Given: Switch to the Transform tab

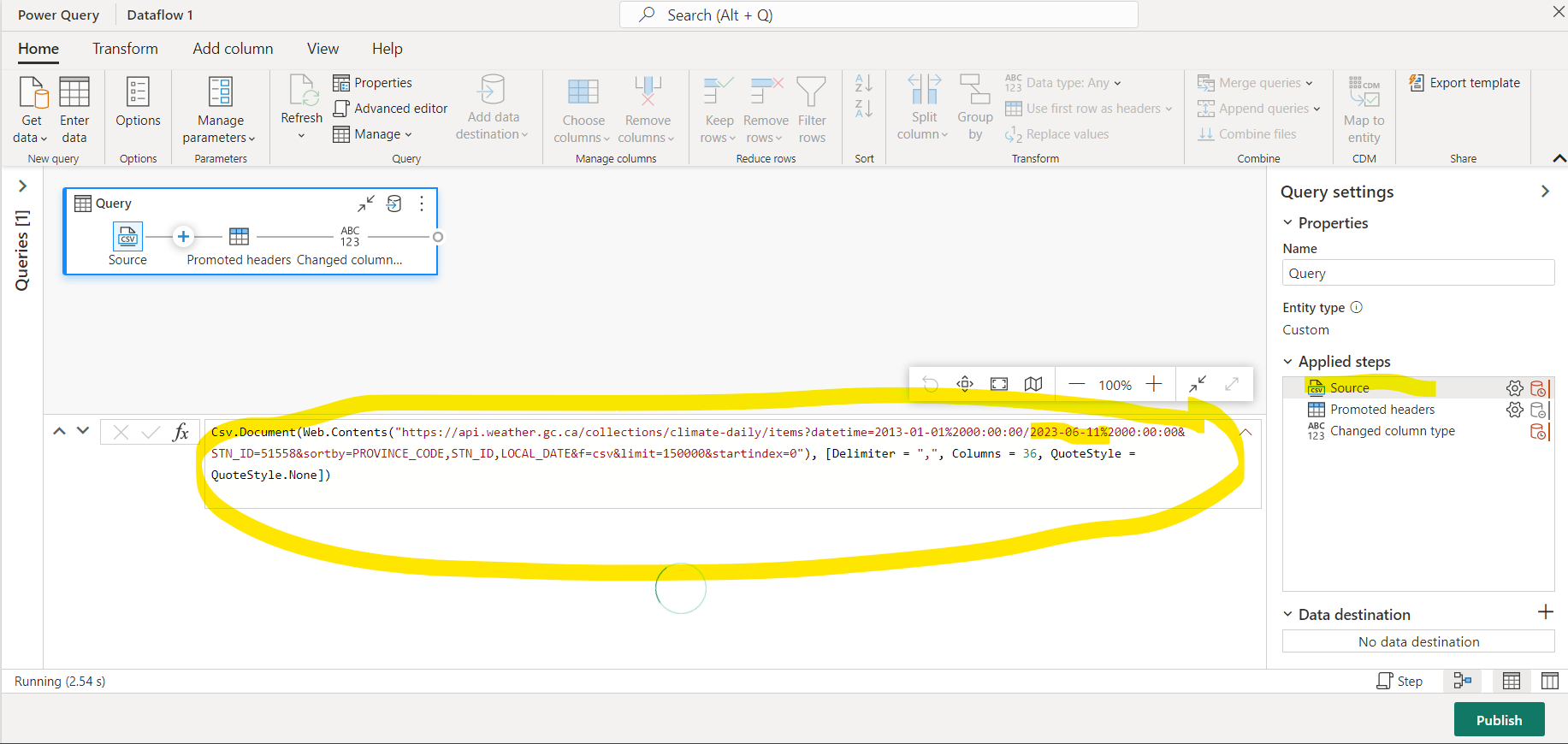Looking at the screenshot, I should [x=125, y=49].
